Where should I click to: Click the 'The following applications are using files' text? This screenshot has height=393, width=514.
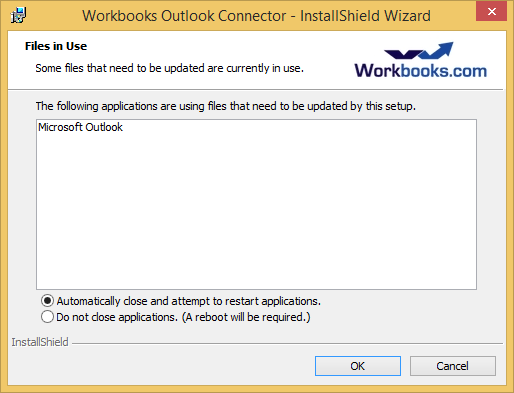tap(226, 106)
